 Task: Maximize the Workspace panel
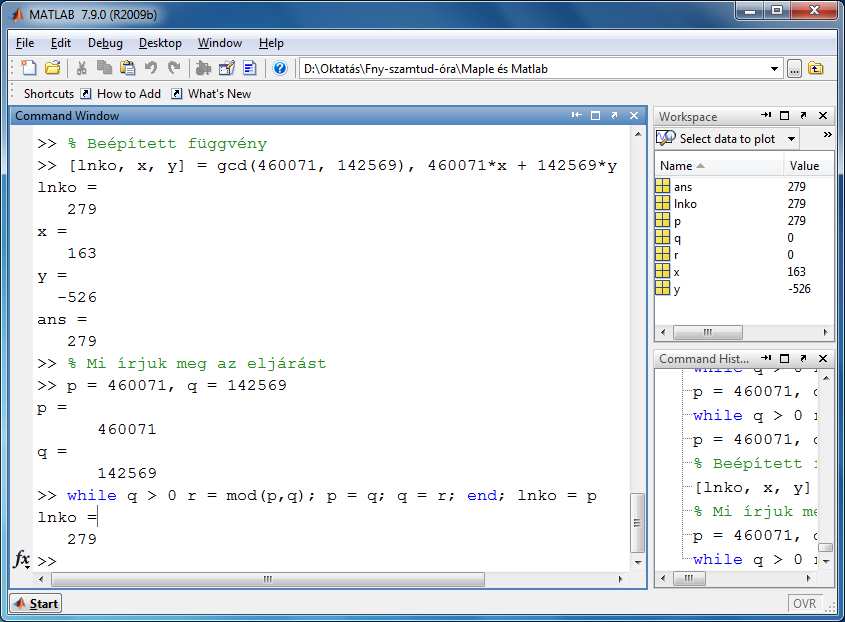785,115
